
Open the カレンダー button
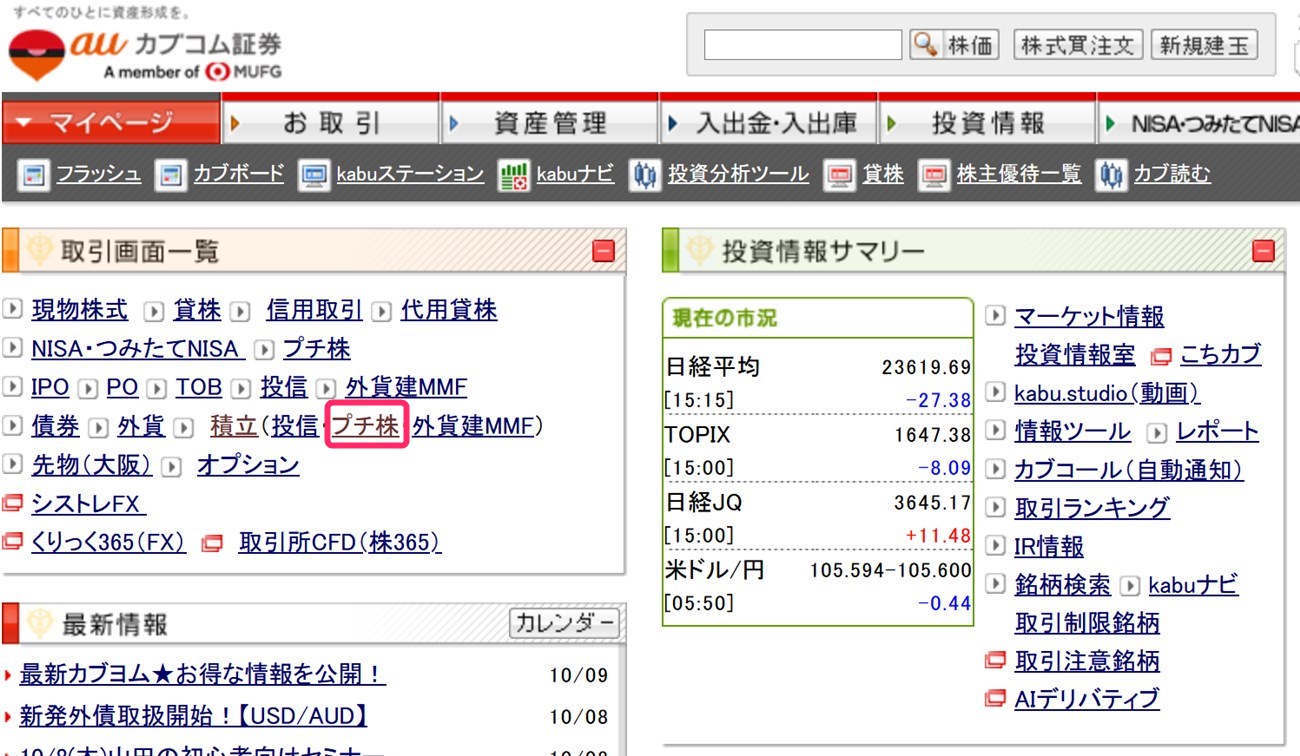tap(564, 624)
